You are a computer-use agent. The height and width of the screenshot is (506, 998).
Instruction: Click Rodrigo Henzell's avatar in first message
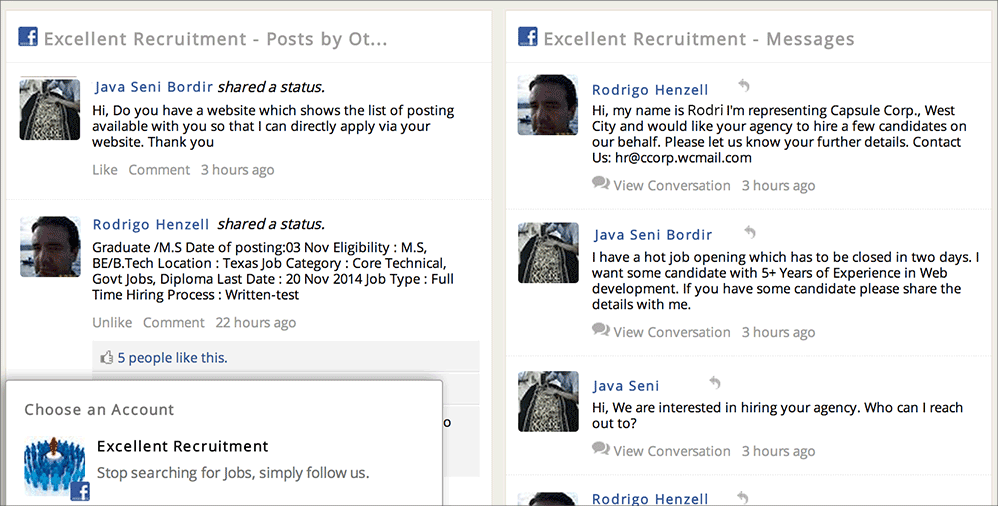[x=547, y=105]
